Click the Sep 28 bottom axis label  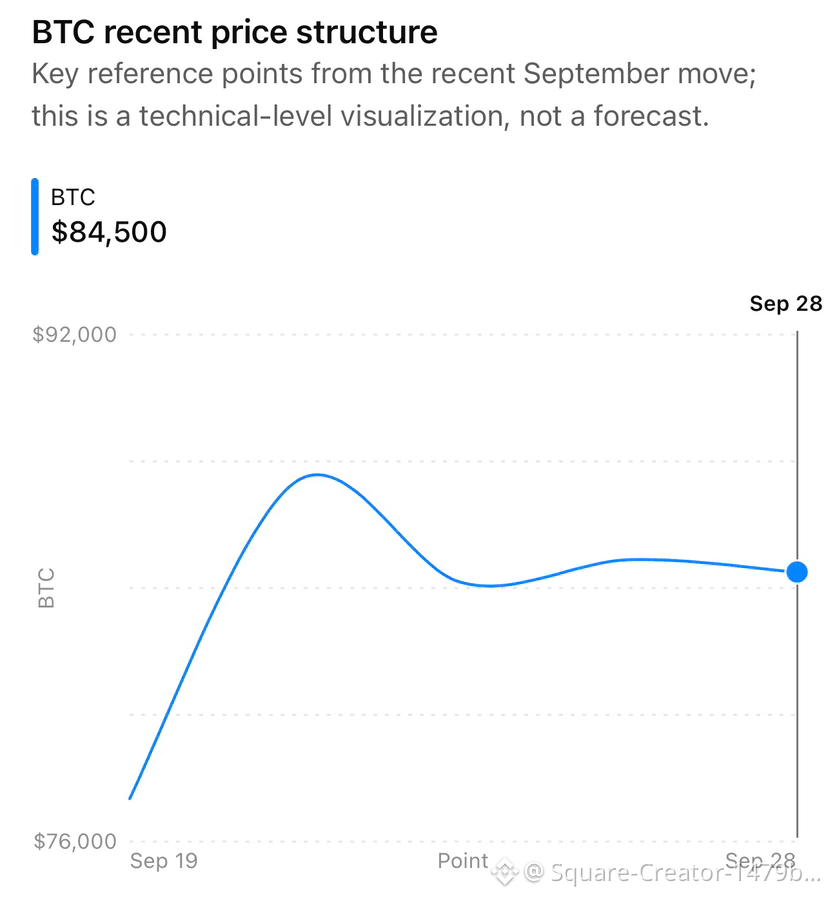click(760, 860)
